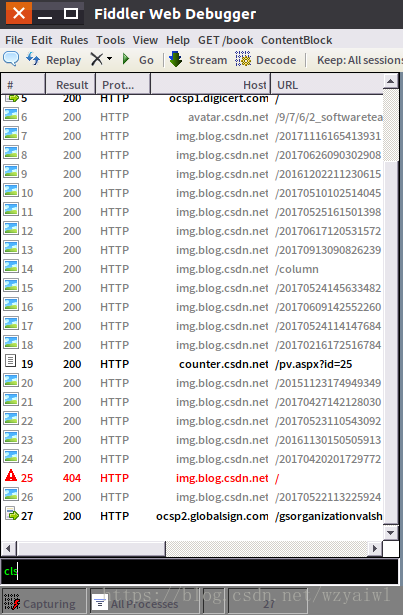This screenshot has width=403, height=615.
Task: Select avatar.csdn.net host in session 6
Action: tap(228, 117)
